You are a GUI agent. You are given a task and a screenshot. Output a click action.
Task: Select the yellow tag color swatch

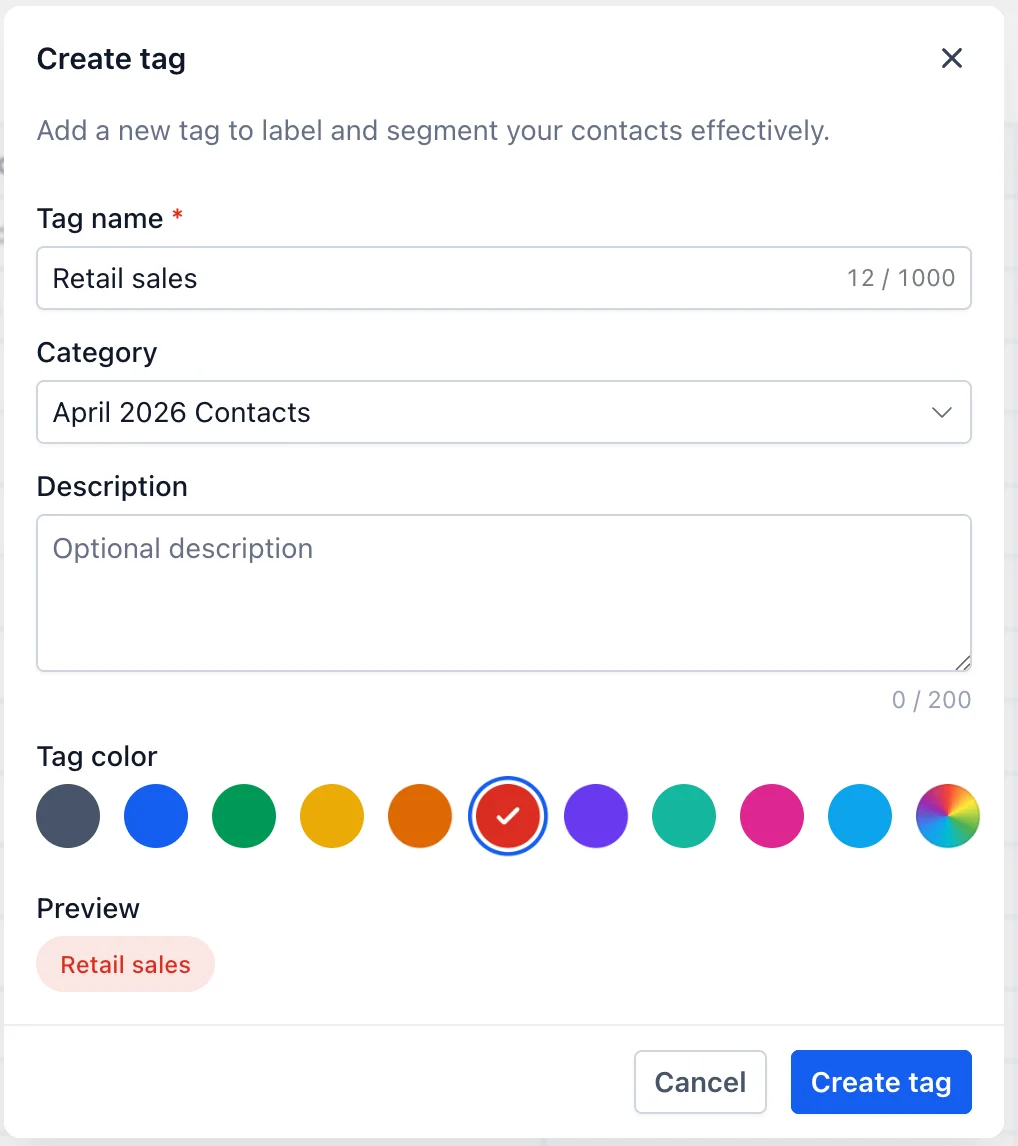pos(332,816)
